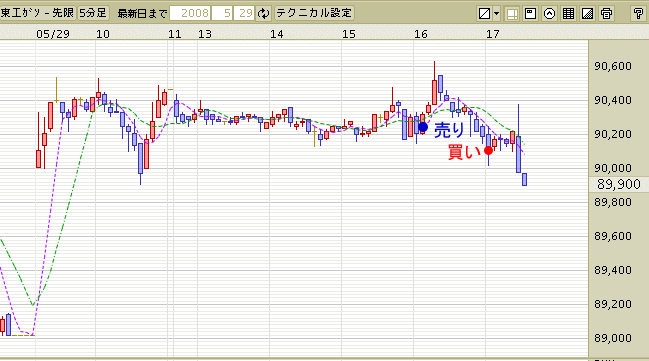Image resolution: width=649 pixels, height=361 pixels.
Task: Click the current price label 89,900
Action: (x=618, y=184)
